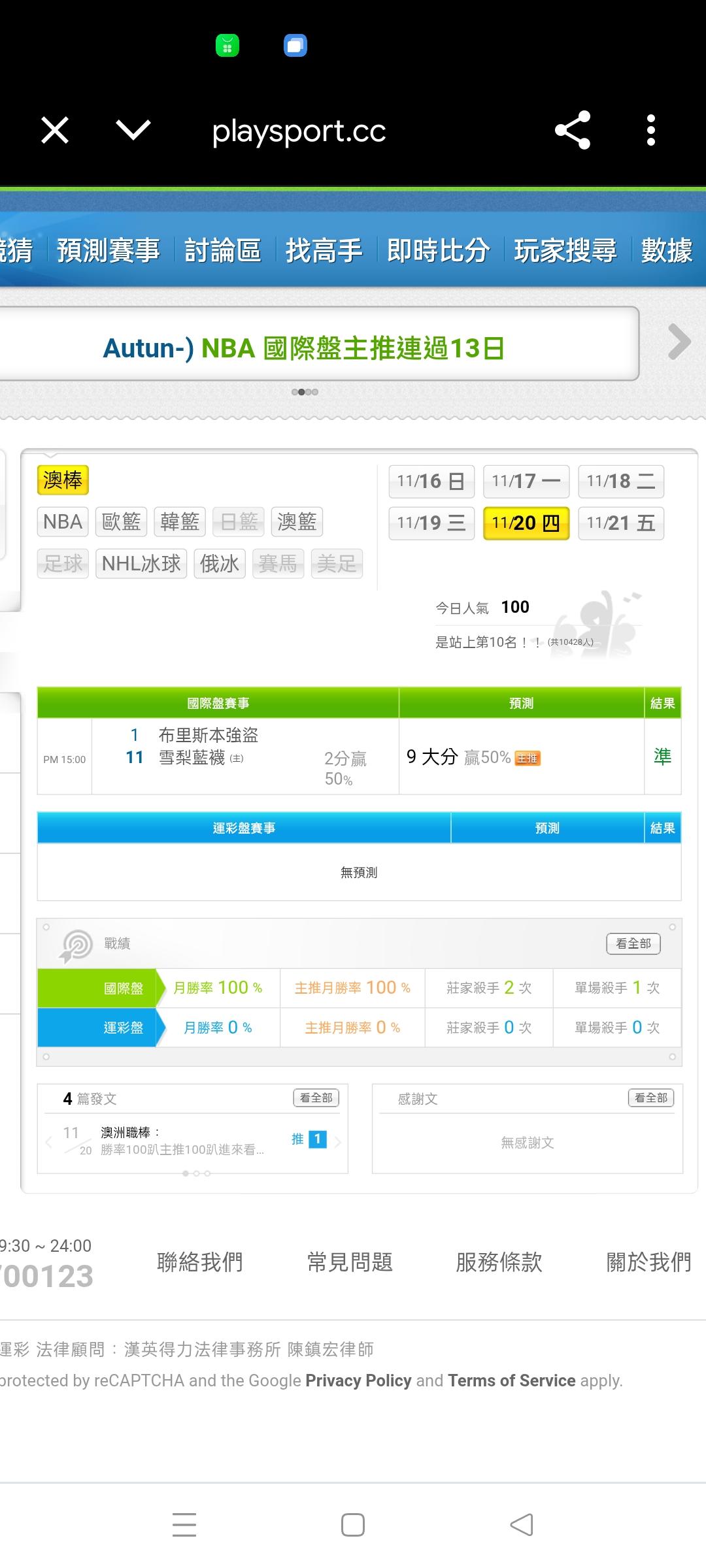Click 看全部 button in 戰績 panel
The width and height of the screenshot is (706, 1568).
633,943
